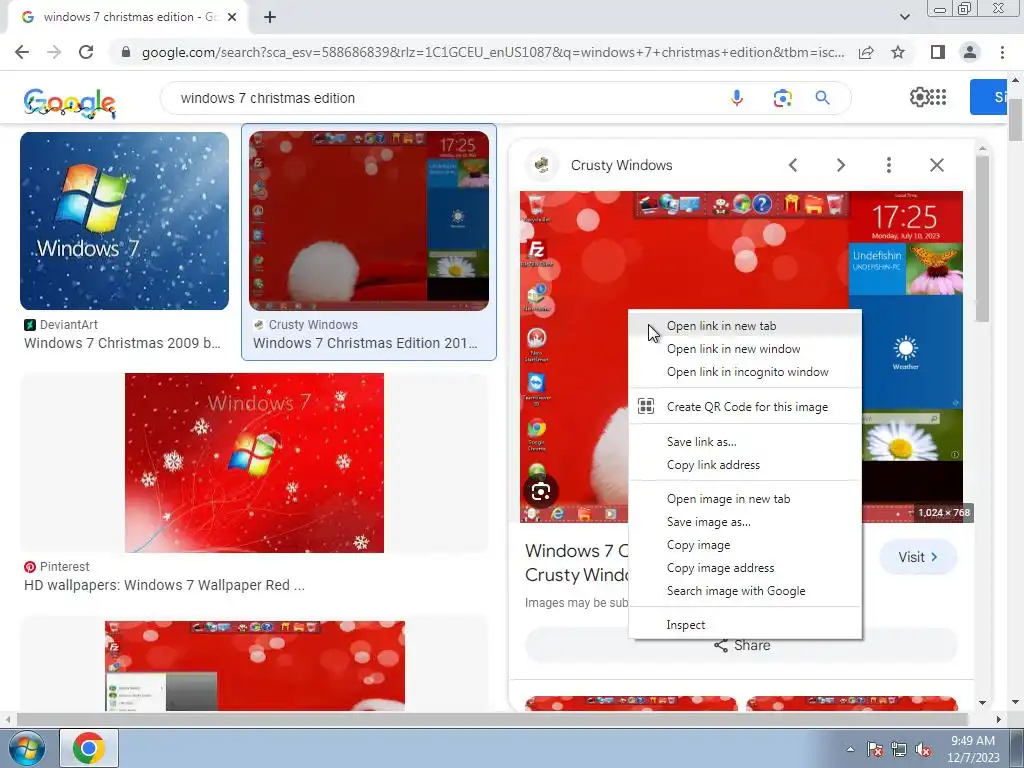
Task: Select Inspect from context menu
Action: point(745,625)
